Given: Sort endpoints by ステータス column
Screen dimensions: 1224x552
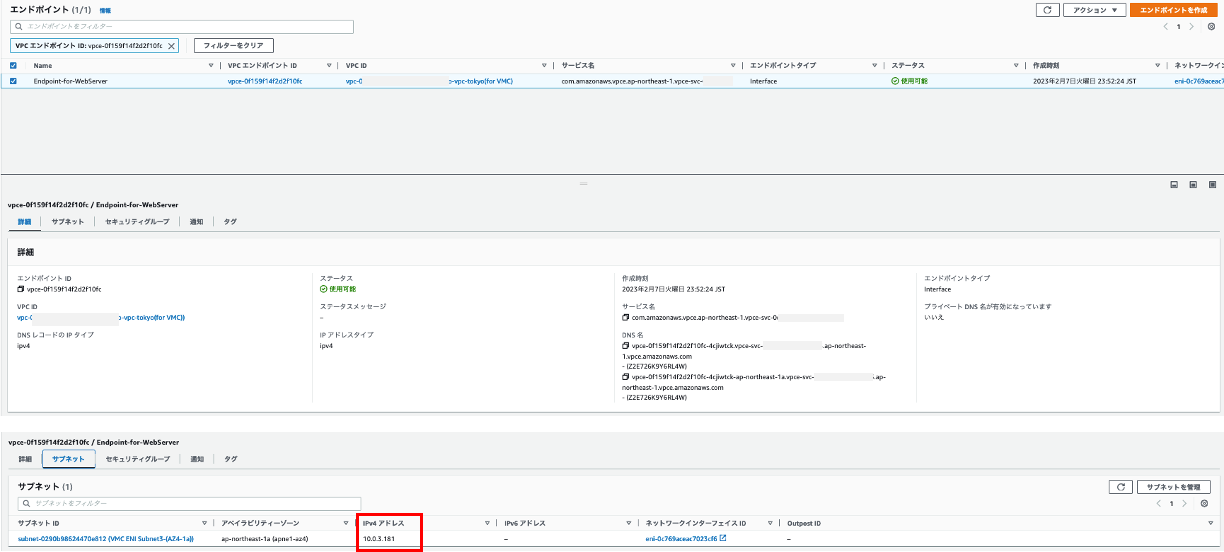Looking at the screenshot, I should tap(1015, 65).
